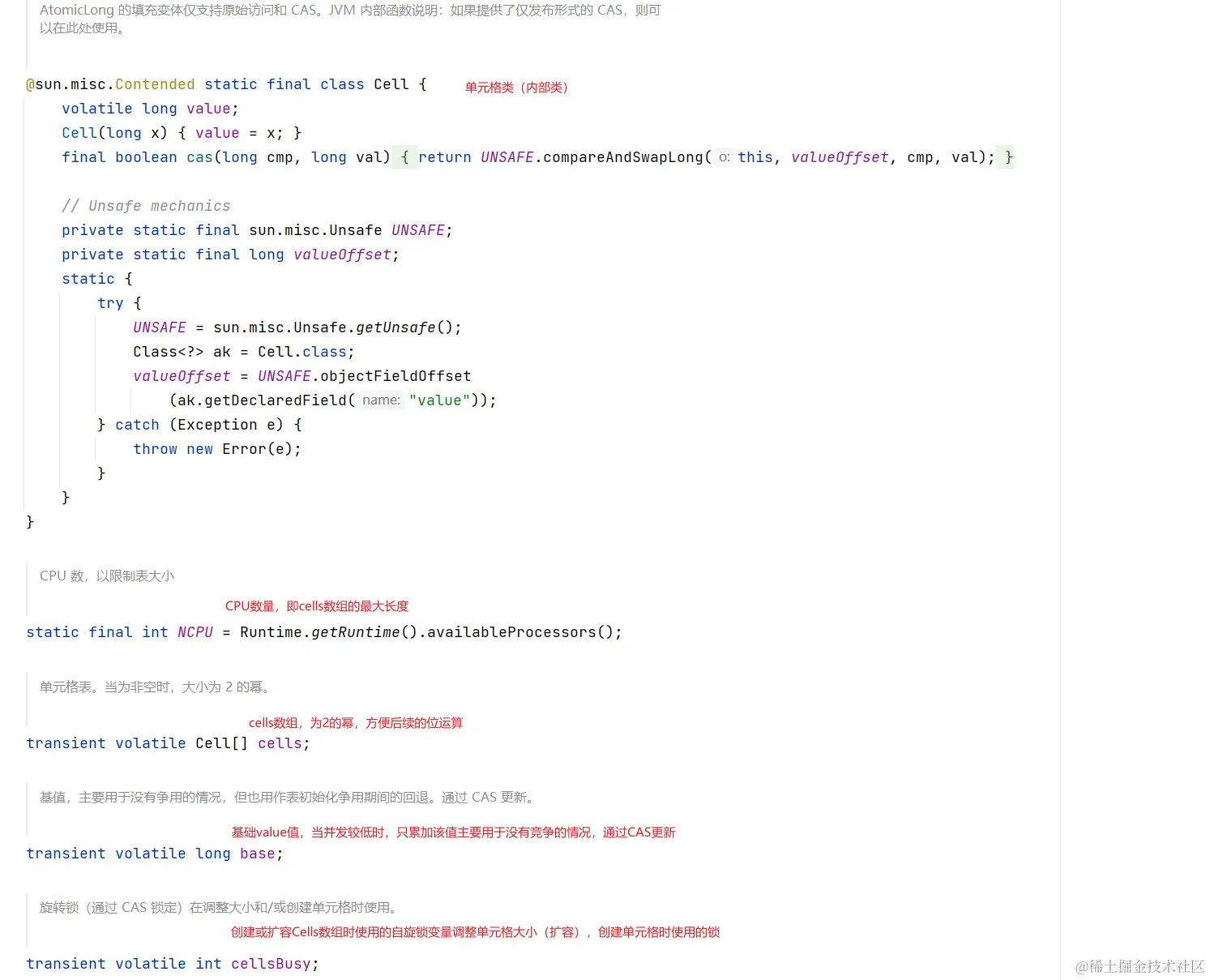Screen dimensions: 1210x980
Task: Click the 'name:' parameter hint
Action: (x=381, y=400)
